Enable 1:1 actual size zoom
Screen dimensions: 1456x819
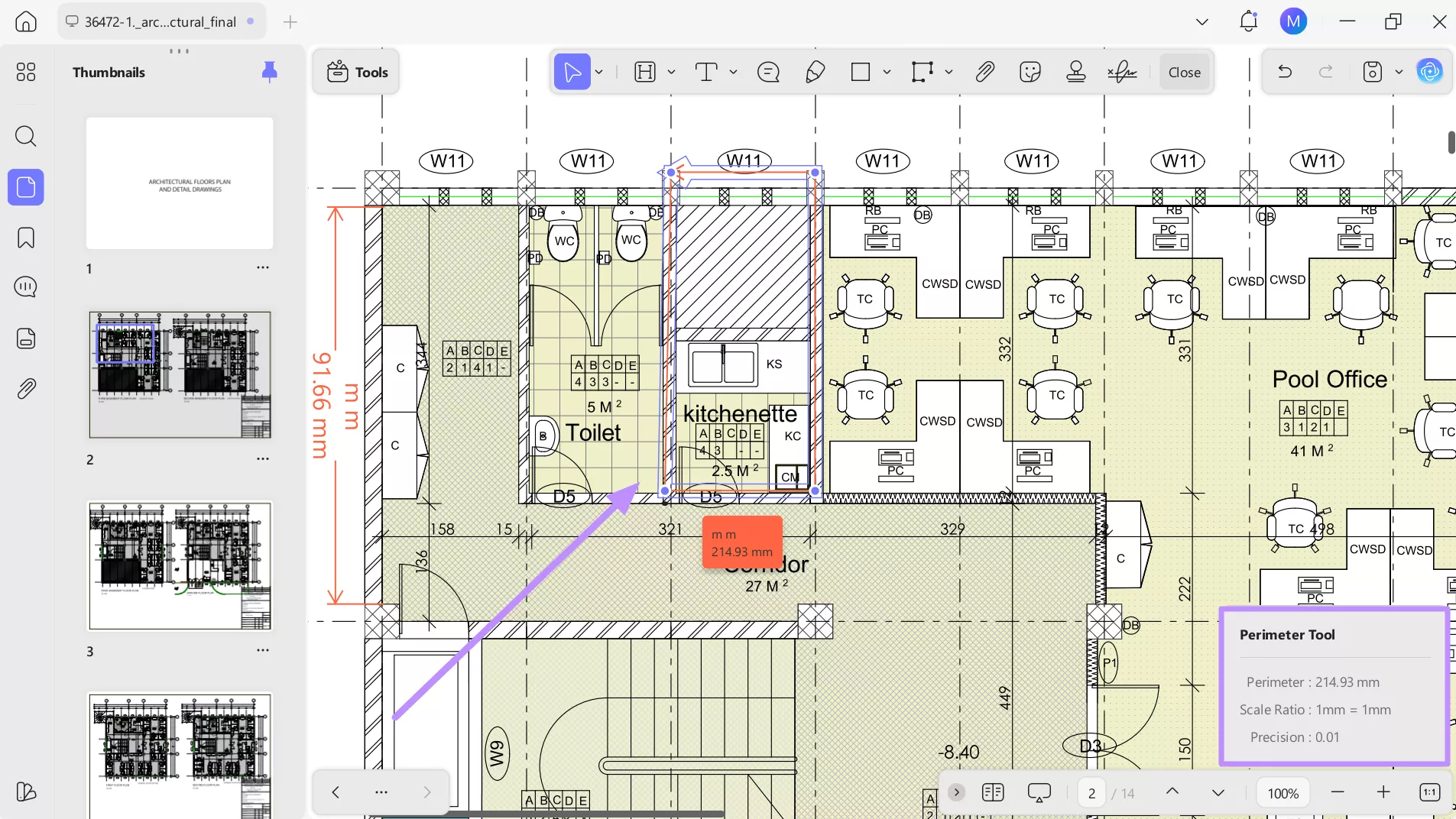pyautogui.click(x=1429, y=793)
